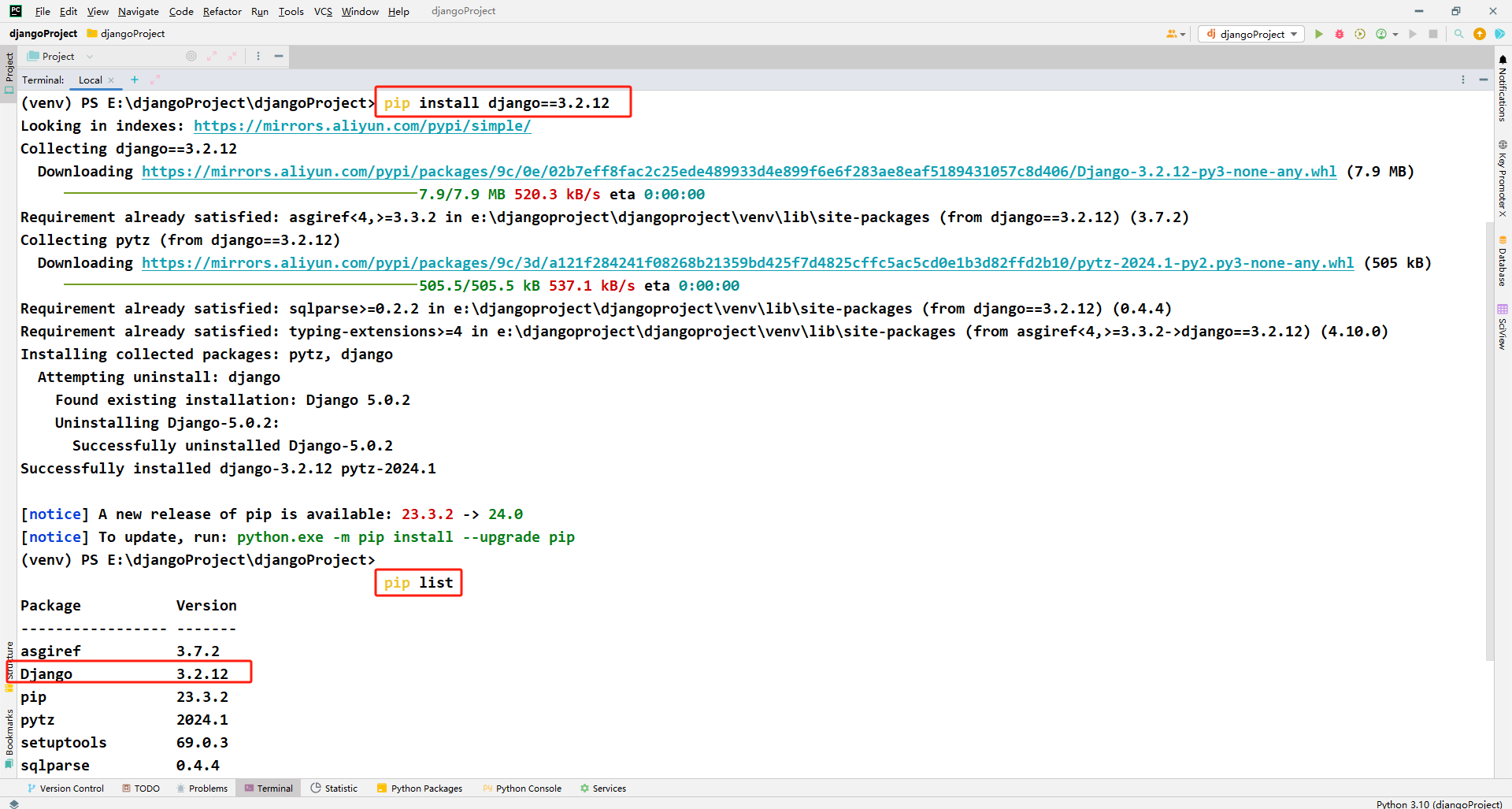Screen dimensions: 1512x809
Task: Click the grey Stop square icon
Action: click(x=1433, y=34)
